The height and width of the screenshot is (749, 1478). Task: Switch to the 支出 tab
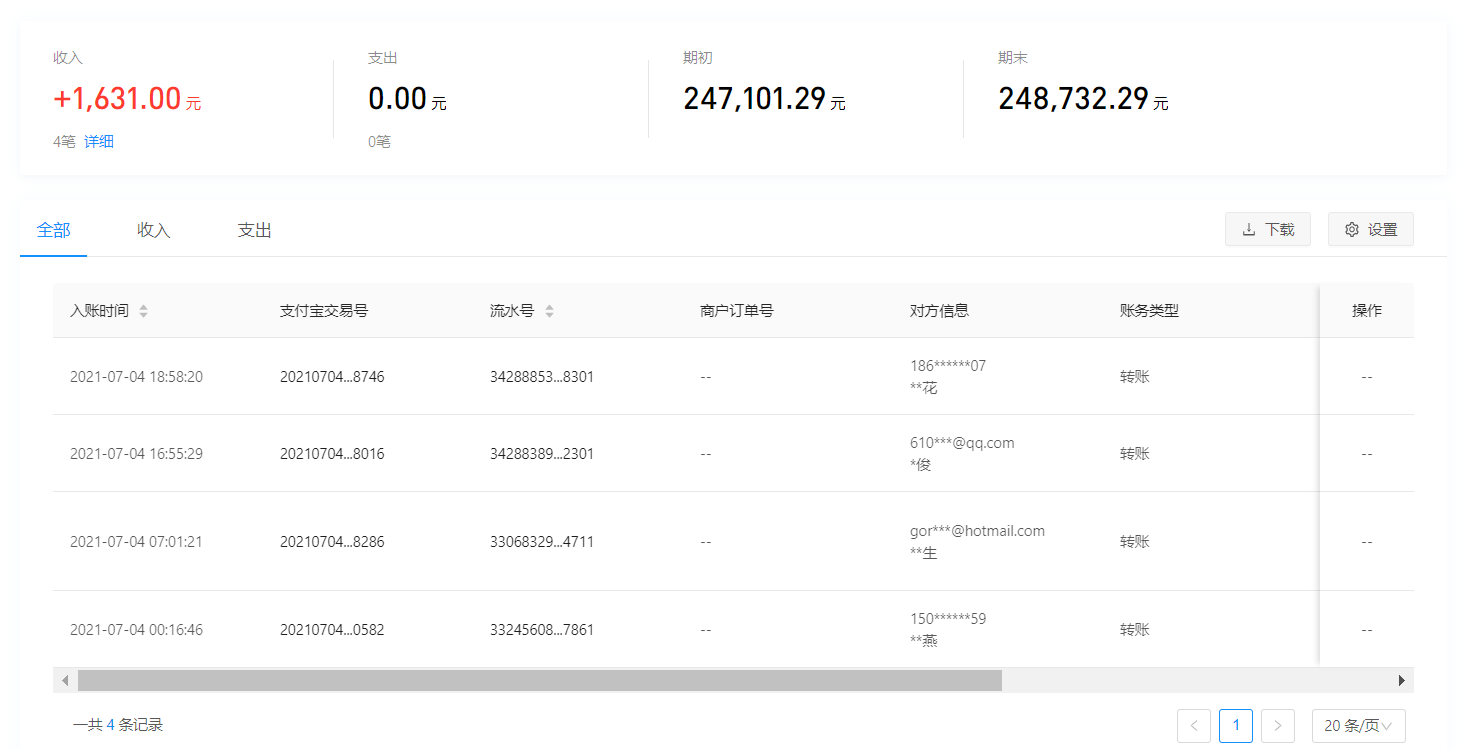253,229
